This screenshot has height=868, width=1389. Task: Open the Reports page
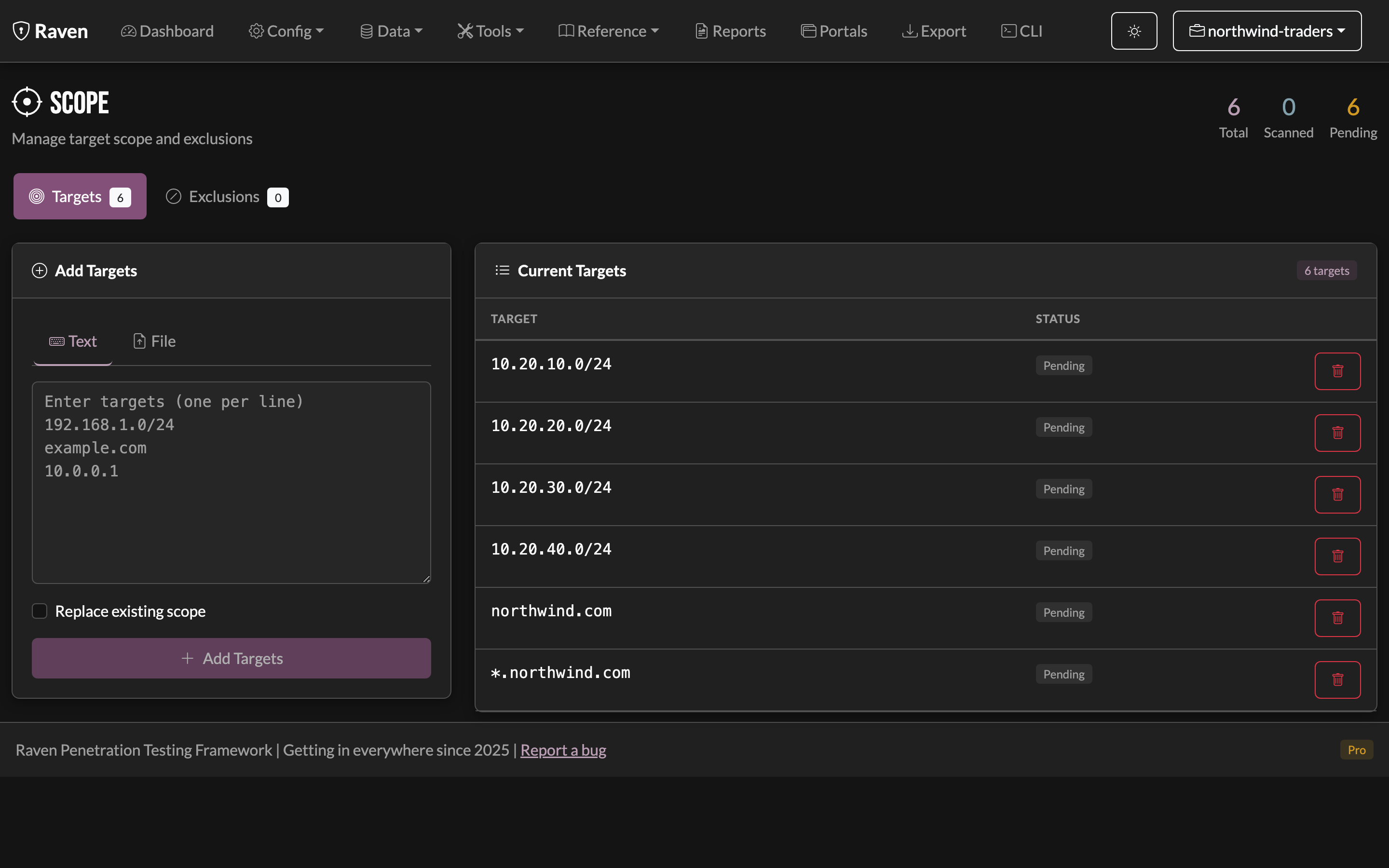point(730,31)
